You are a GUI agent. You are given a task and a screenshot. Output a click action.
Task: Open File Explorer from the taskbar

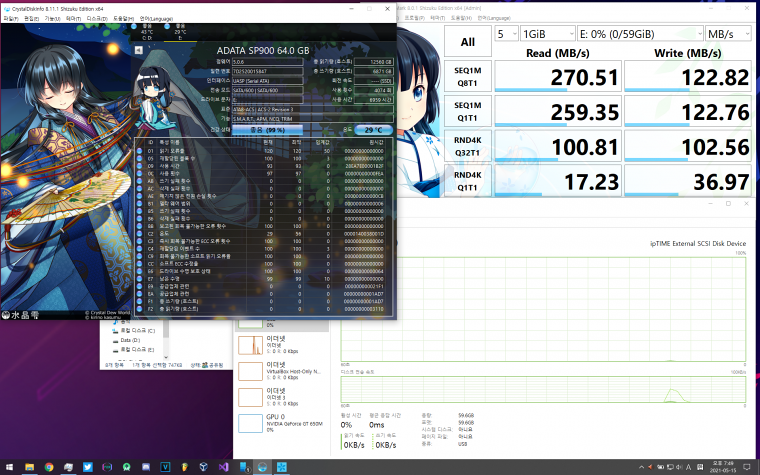click(30, 467)
